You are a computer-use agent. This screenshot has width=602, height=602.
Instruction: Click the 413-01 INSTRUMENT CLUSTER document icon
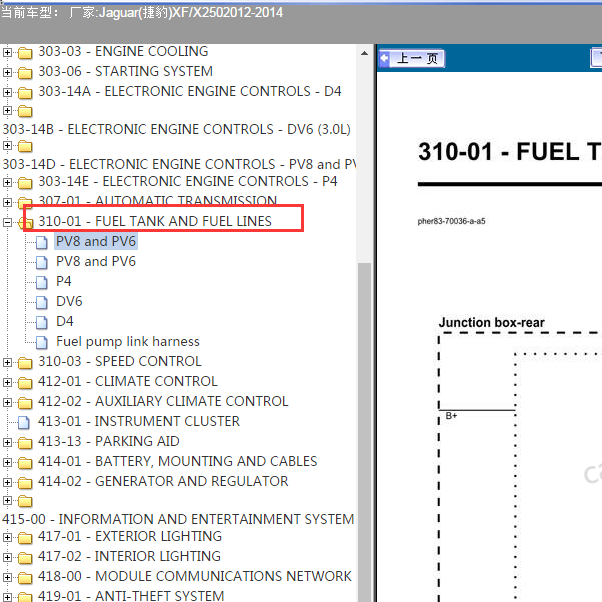point(23,422)
